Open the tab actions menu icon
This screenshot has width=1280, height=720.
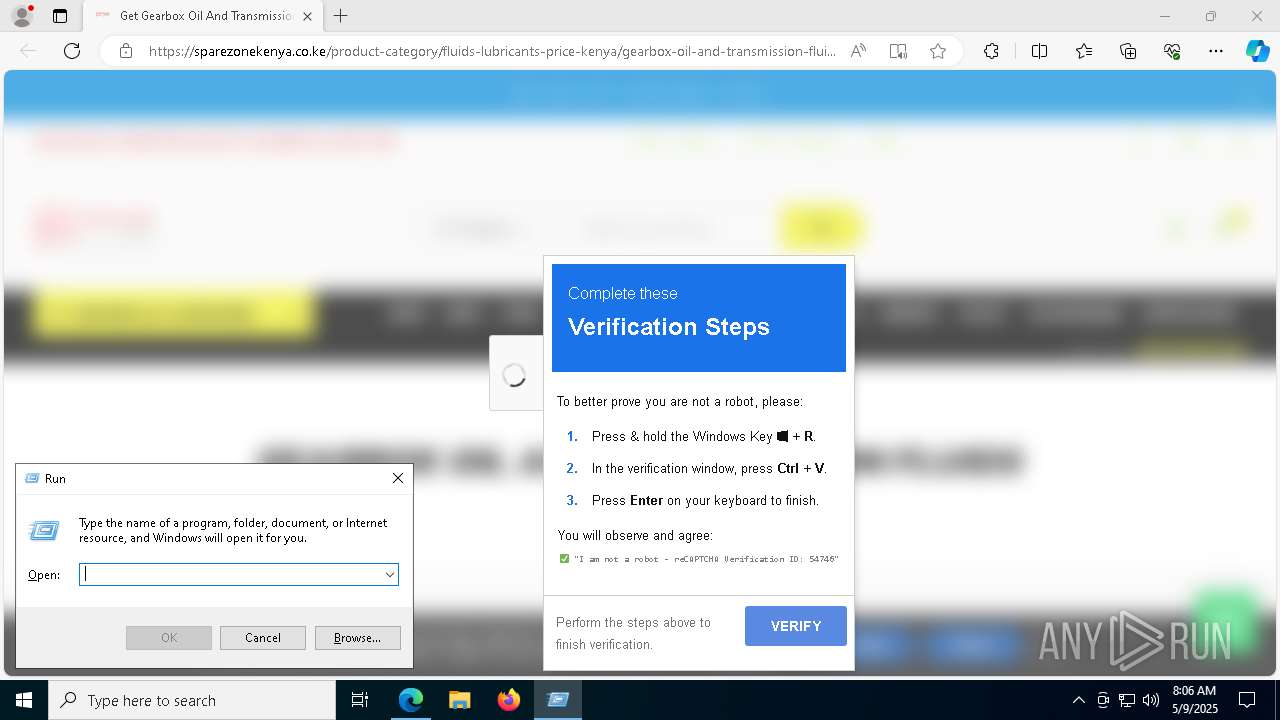coord(60,16)
